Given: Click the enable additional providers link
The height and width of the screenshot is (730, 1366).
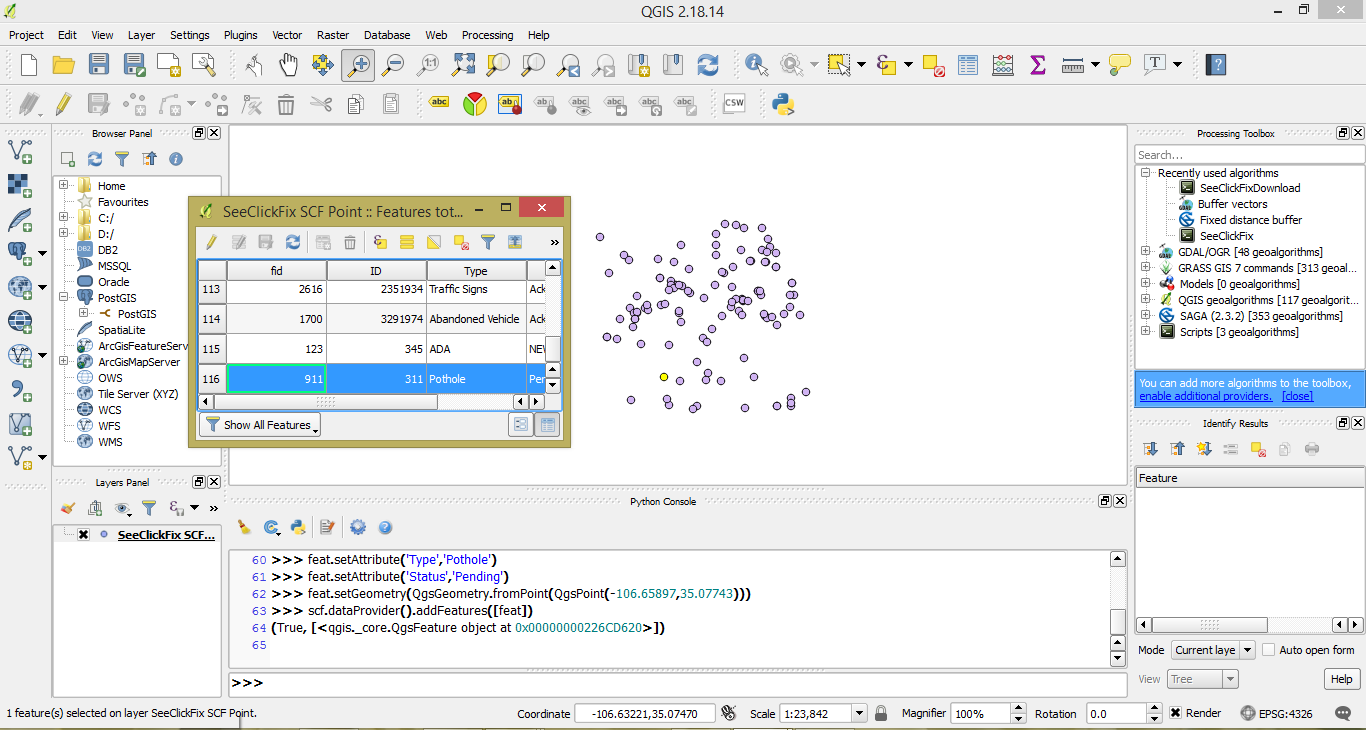Looking at the screenshot, I should 1205,396.
